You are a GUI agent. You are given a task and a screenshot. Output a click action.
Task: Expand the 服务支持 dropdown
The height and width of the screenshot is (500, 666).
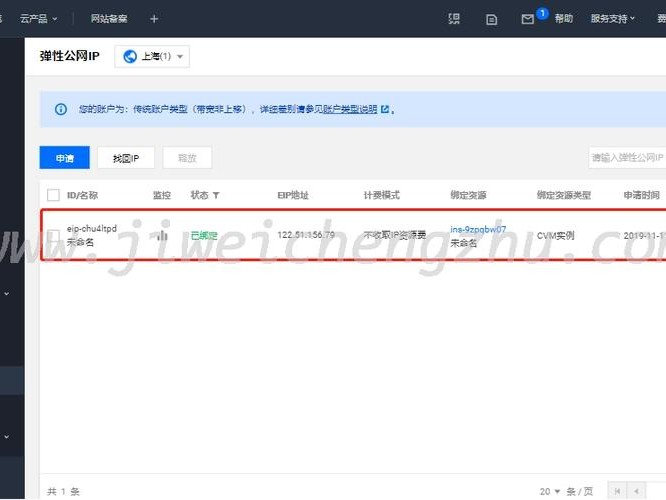(612, 18)
